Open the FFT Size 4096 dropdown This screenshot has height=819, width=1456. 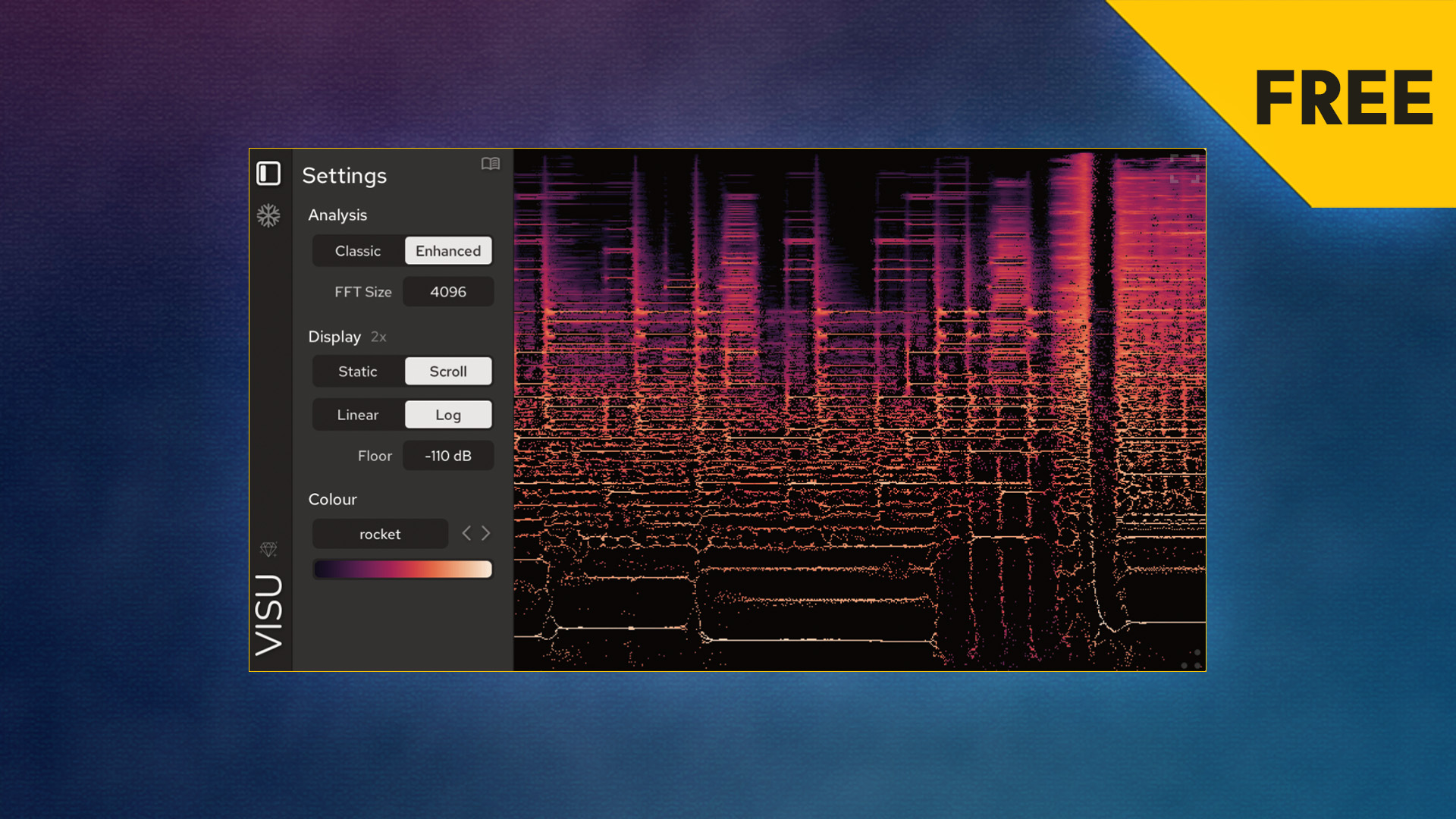click(x=448, y=292)
